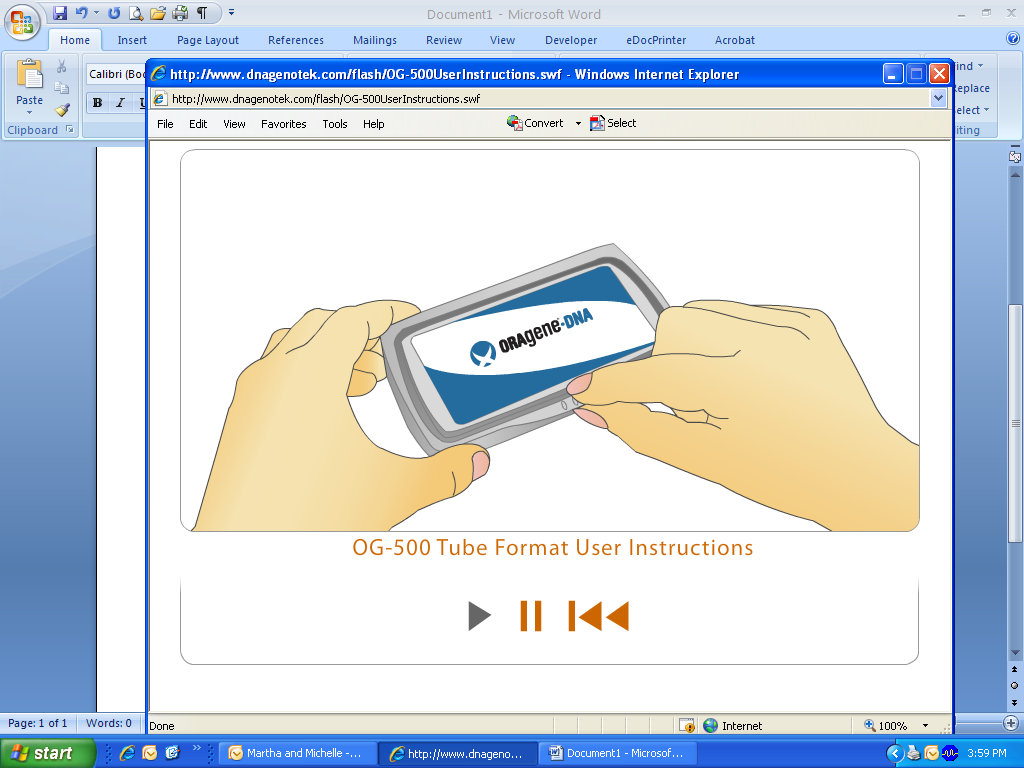Toggle the Show/Hide paragraph marks icon
The image size is (1024, 768).
coord(202,13)
